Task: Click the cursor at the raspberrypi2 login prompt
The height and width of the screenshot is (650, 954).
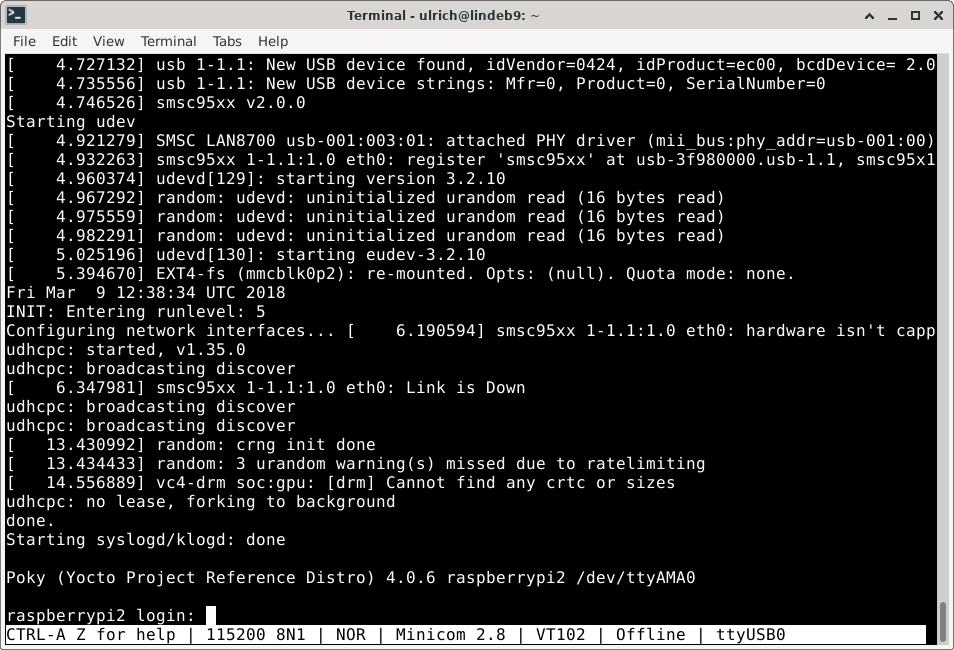Action: pos(211,616)
